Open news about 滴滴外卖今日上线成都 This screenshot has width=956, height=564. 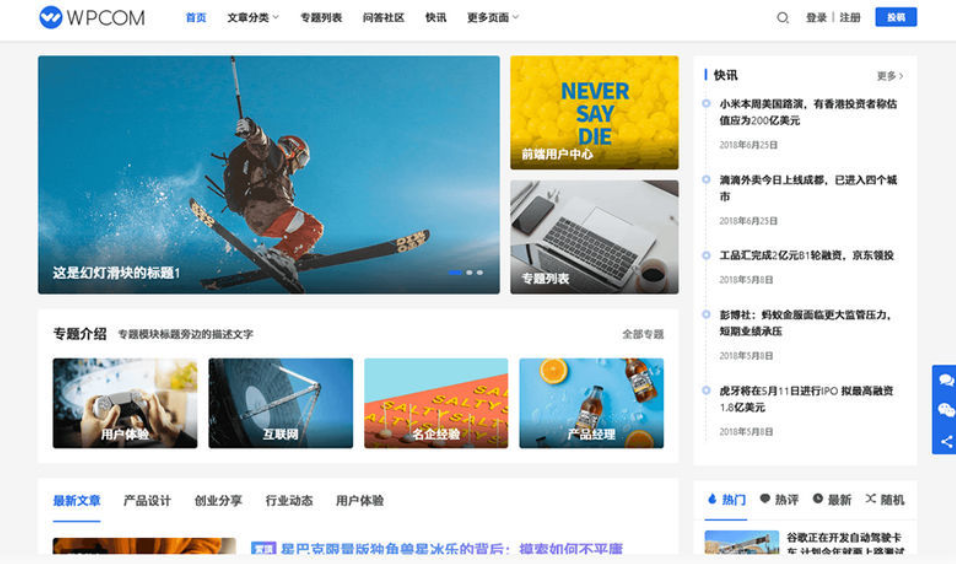pos(808,188)
